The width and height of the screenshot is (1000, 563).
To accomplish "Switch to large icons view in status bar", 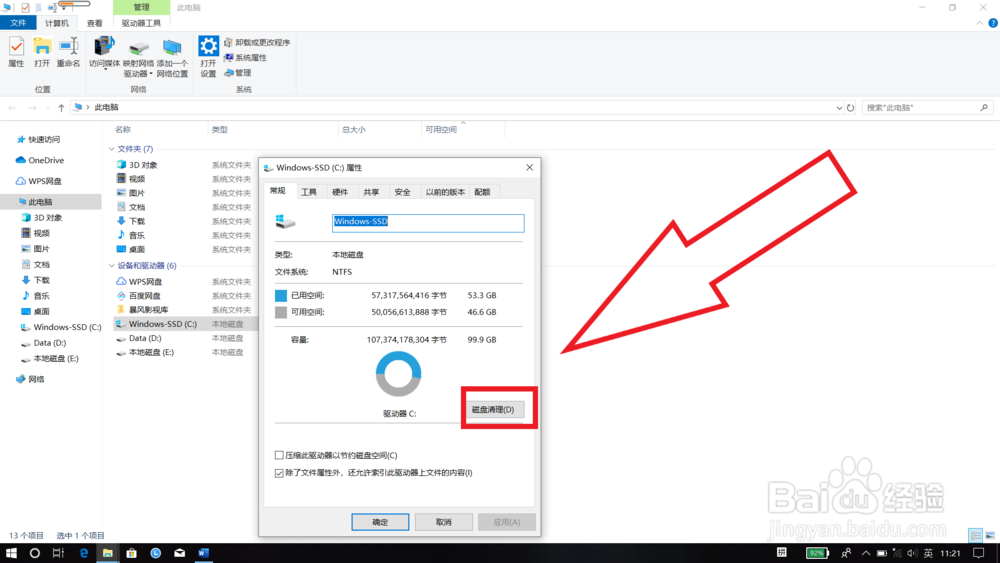I will pyautogui.click(x=990, y=536).
